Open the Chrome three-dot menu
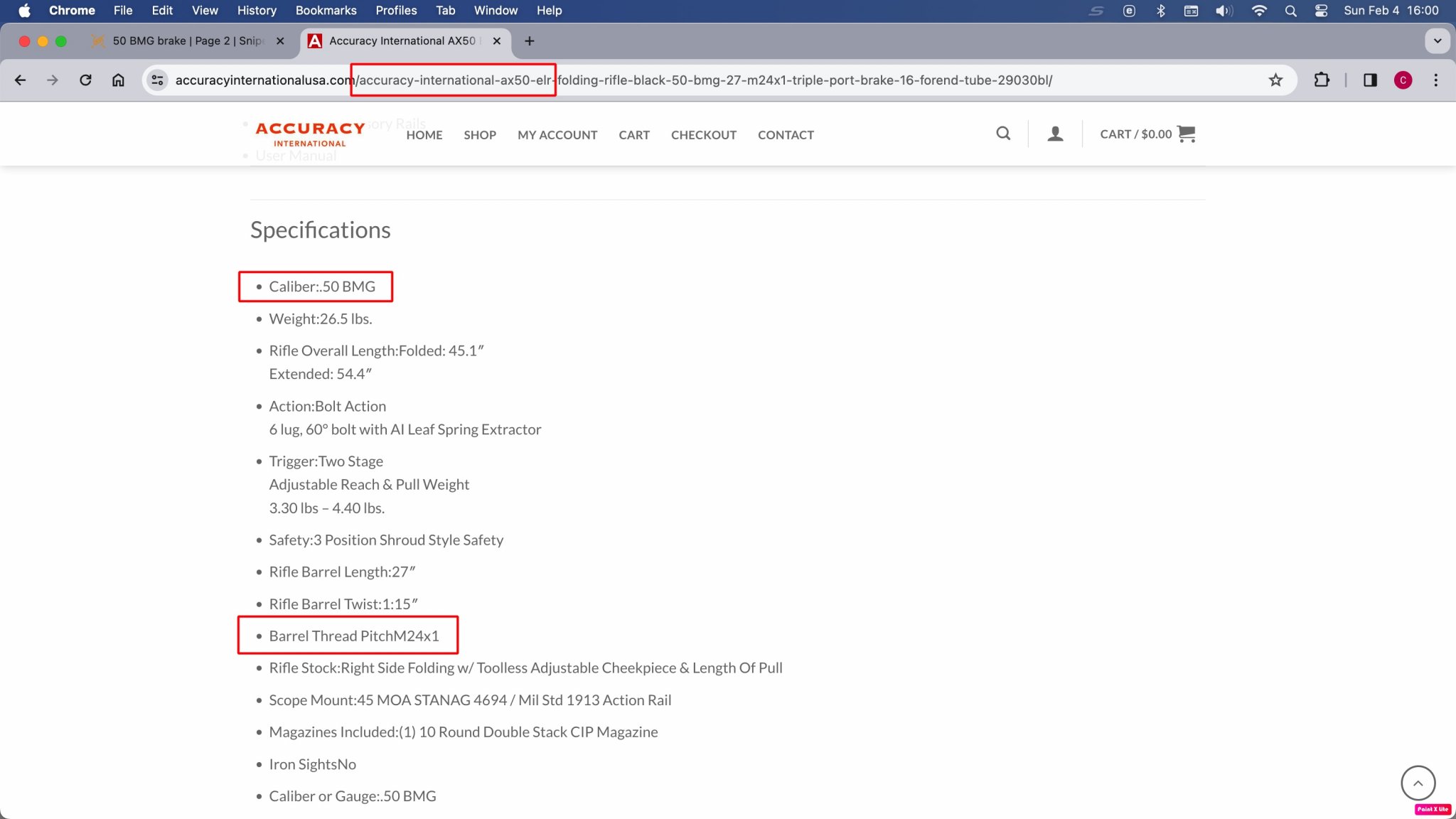1456x819 pixels. pos(1435,80)
